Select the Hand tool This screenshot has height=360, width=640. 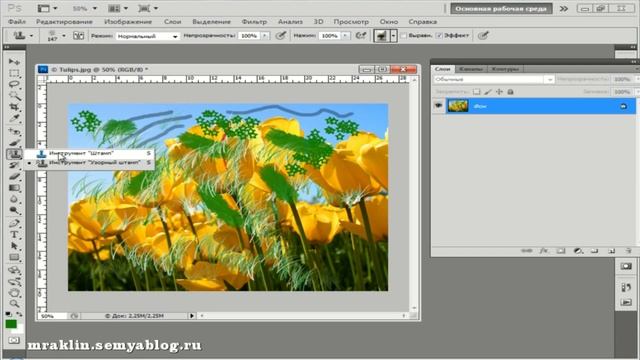[x=14, y=293]
